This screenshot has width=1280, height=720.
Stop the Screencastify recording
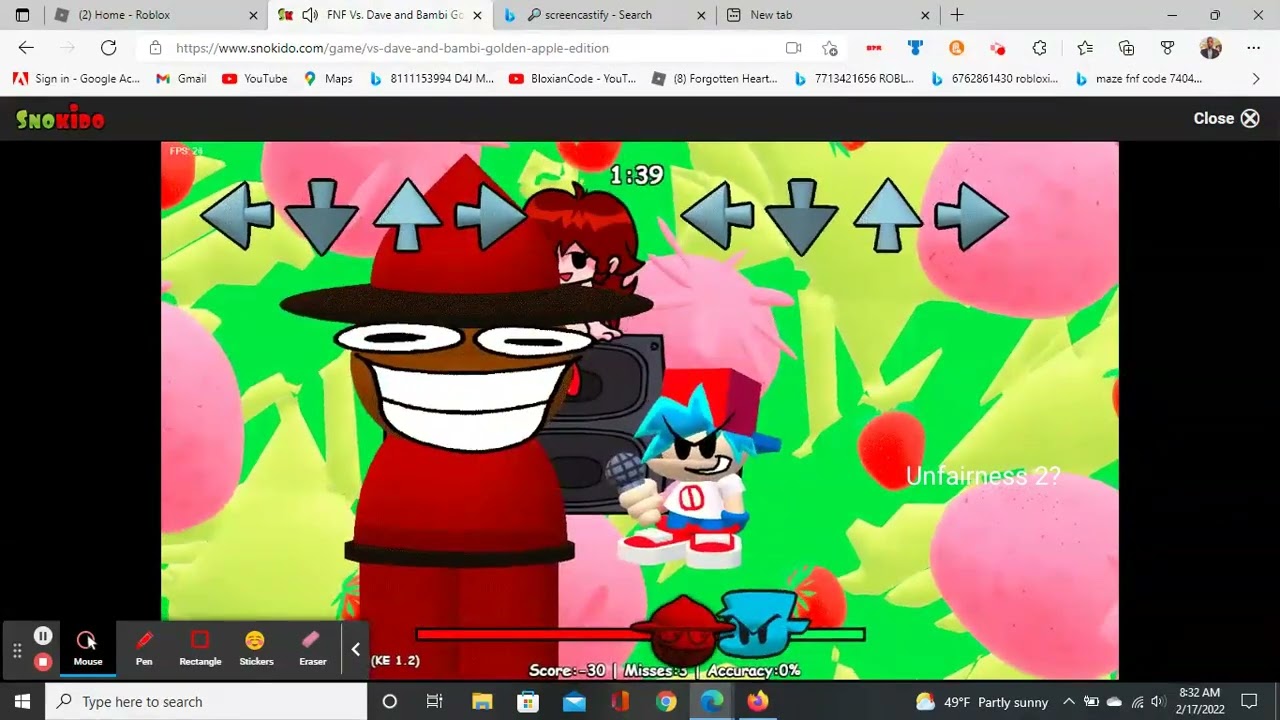coord(43,661)
